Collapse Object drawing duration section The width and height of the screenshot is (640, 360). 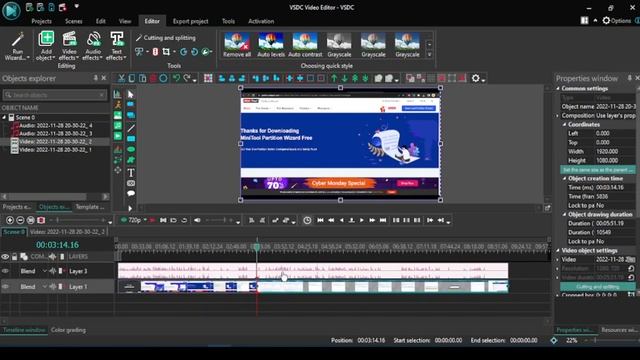(x=564, y=214)
